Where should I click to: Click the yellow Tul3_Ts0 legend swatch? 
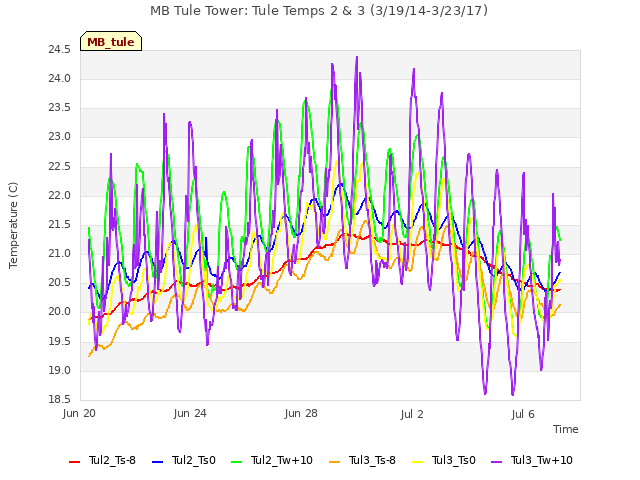pyautogui.click(x=418, y=462)
